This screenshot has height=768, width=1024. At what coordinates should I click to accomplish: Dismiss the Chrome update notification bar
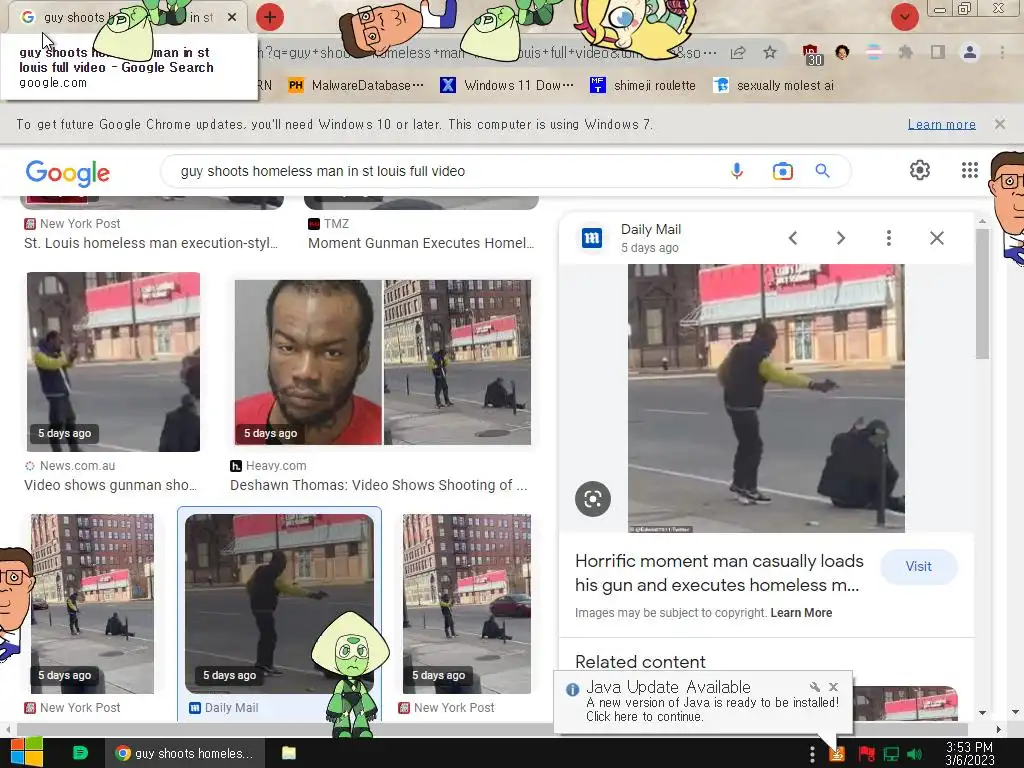999,124
